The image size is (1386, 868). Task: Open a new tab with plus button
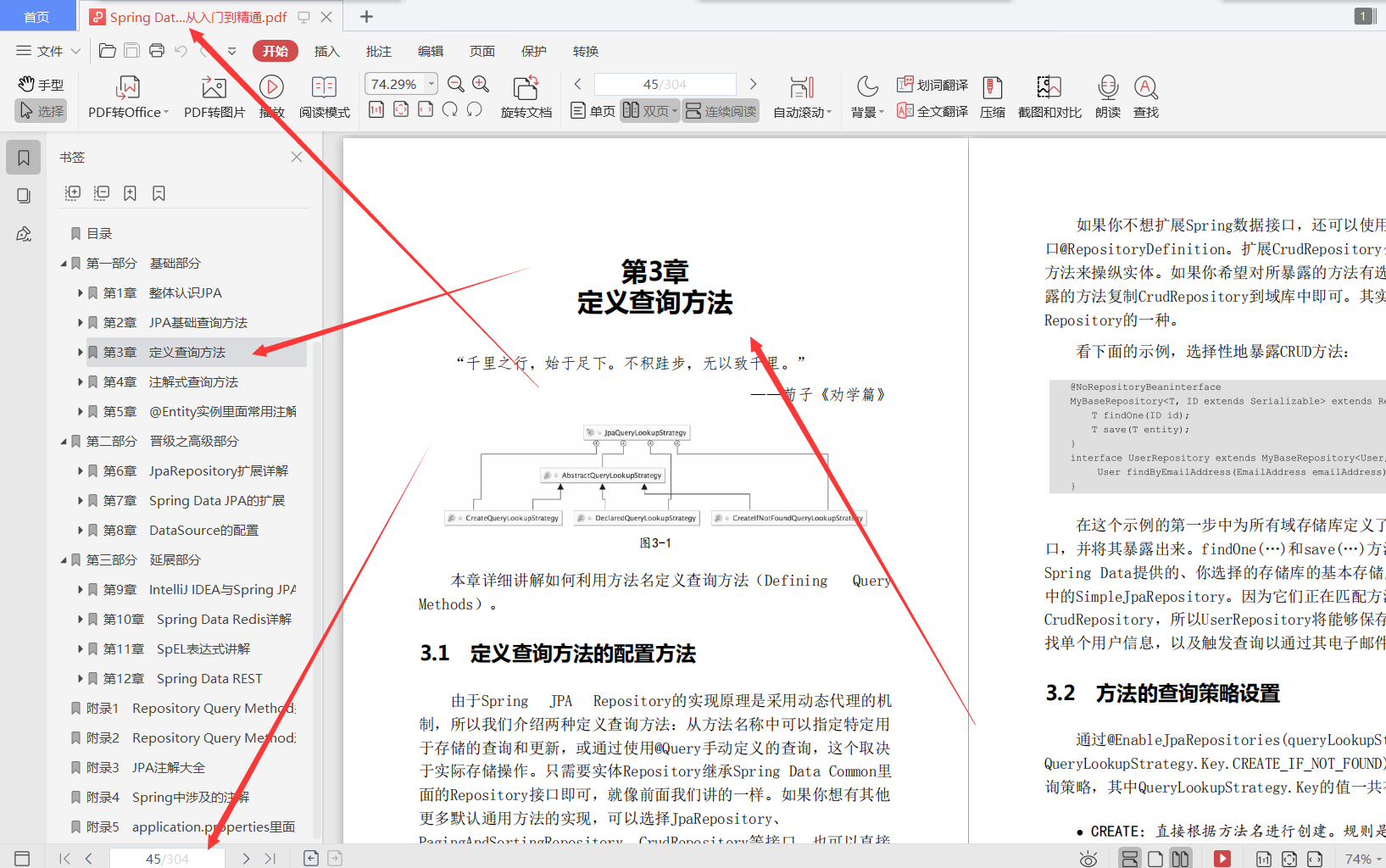(x=366, y=16)
